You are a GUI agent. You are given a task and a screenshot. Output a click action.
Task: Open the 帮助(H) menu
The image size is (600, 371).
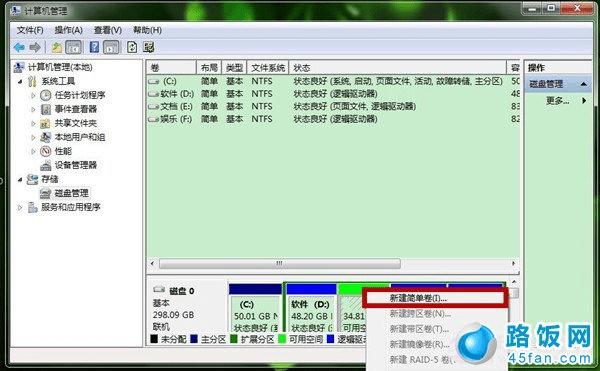147,30
